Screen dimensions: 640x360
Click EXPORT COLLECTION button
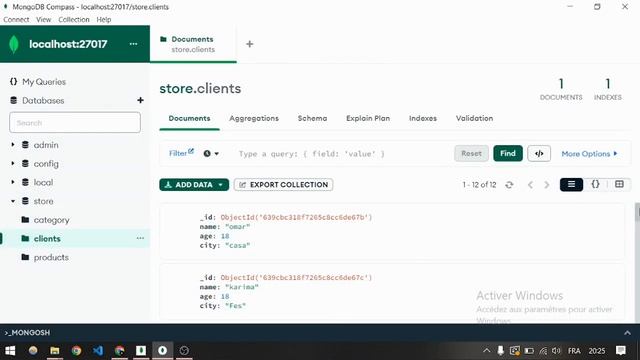[283, 185]
